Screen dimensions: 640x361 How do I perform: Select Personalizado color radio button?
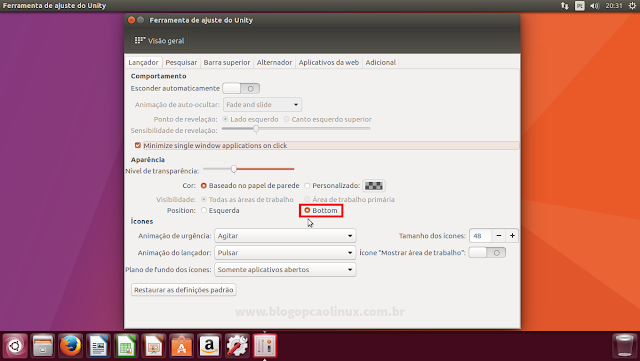[307, 186]
